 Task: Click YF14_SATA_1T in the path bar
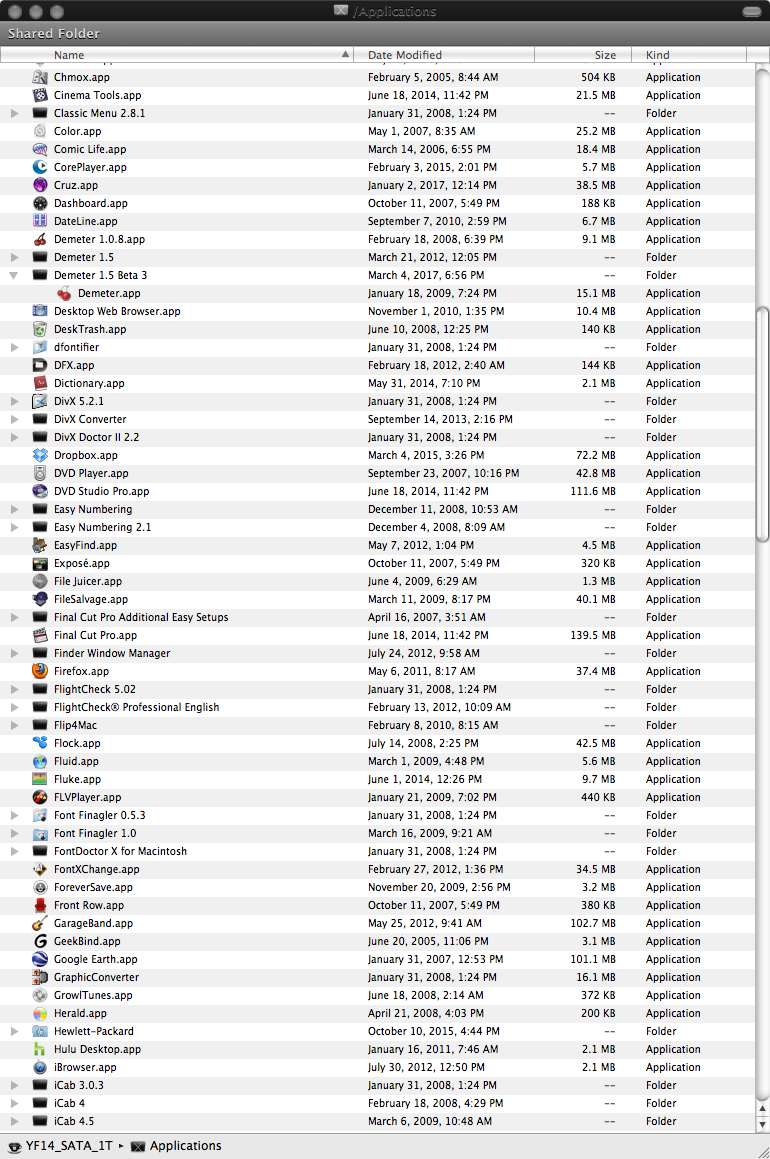pos(61,1146)
